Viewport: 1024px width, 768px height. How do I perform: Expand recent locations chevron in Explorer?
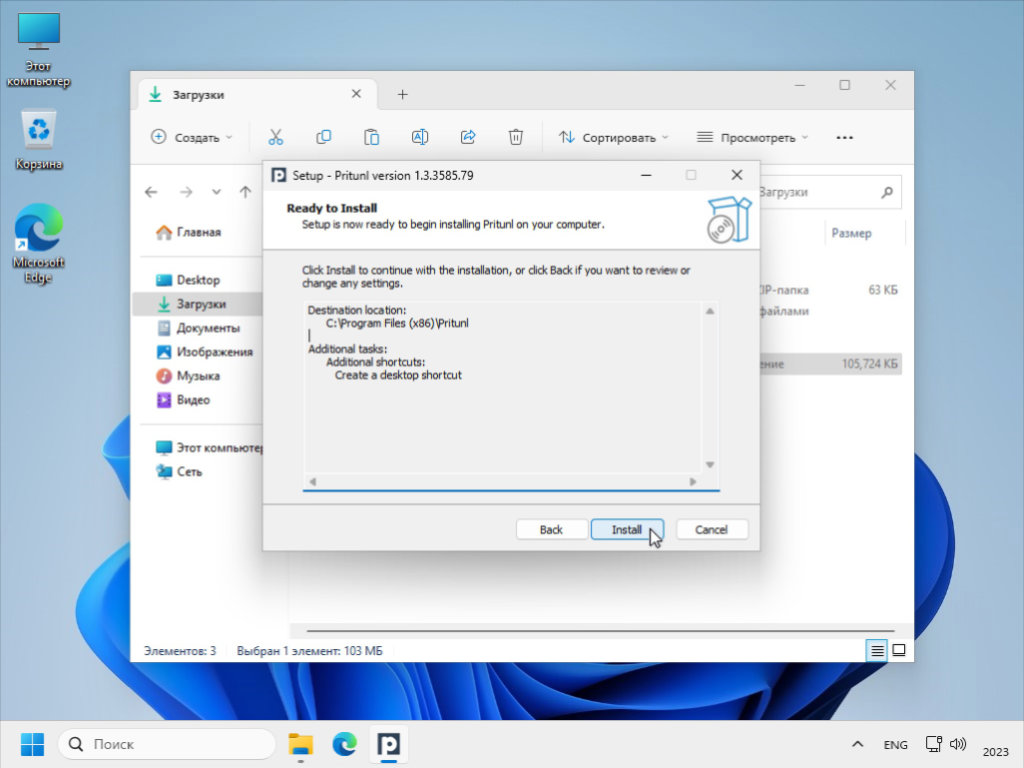point(216,192)
